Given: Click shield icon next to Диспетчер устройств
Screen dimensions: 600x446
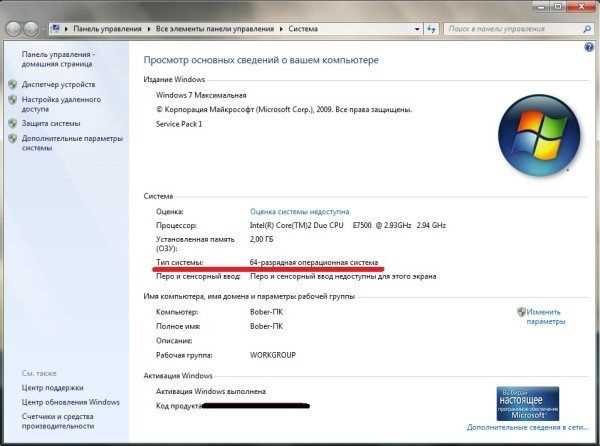Looking at the screenshot, I should [13, 84].
